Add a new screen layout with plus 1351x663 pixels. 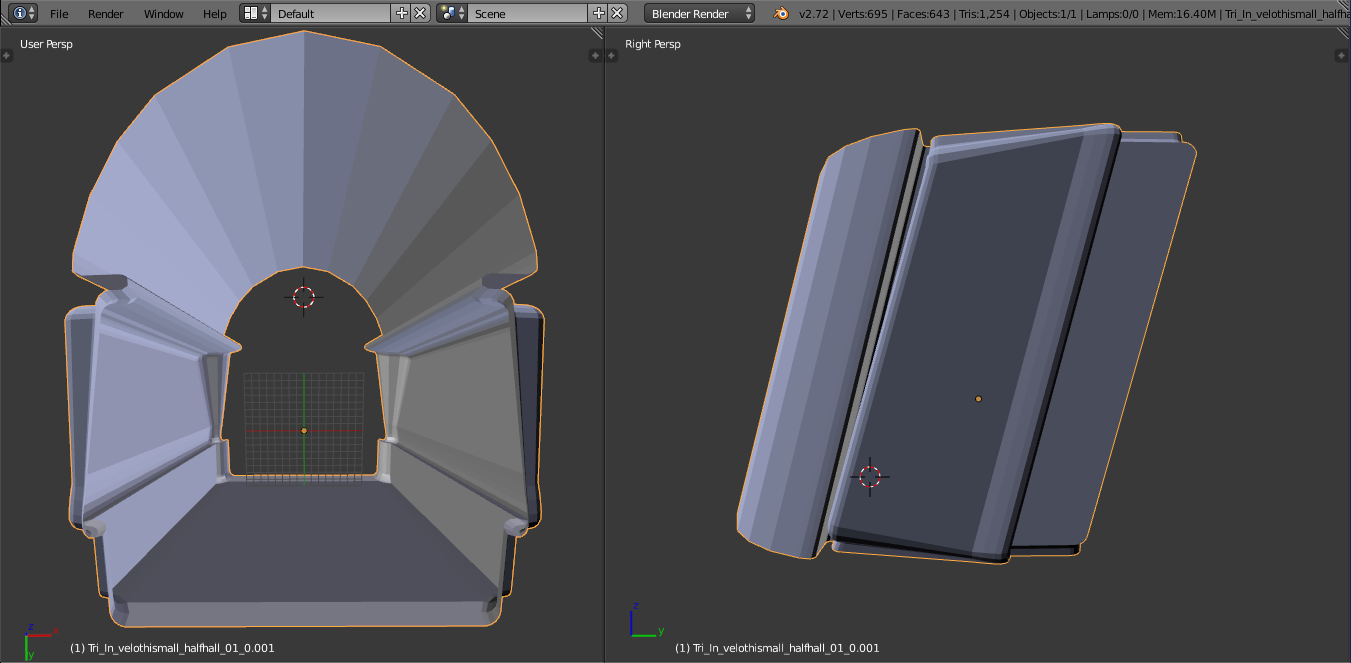click(402, 13)
